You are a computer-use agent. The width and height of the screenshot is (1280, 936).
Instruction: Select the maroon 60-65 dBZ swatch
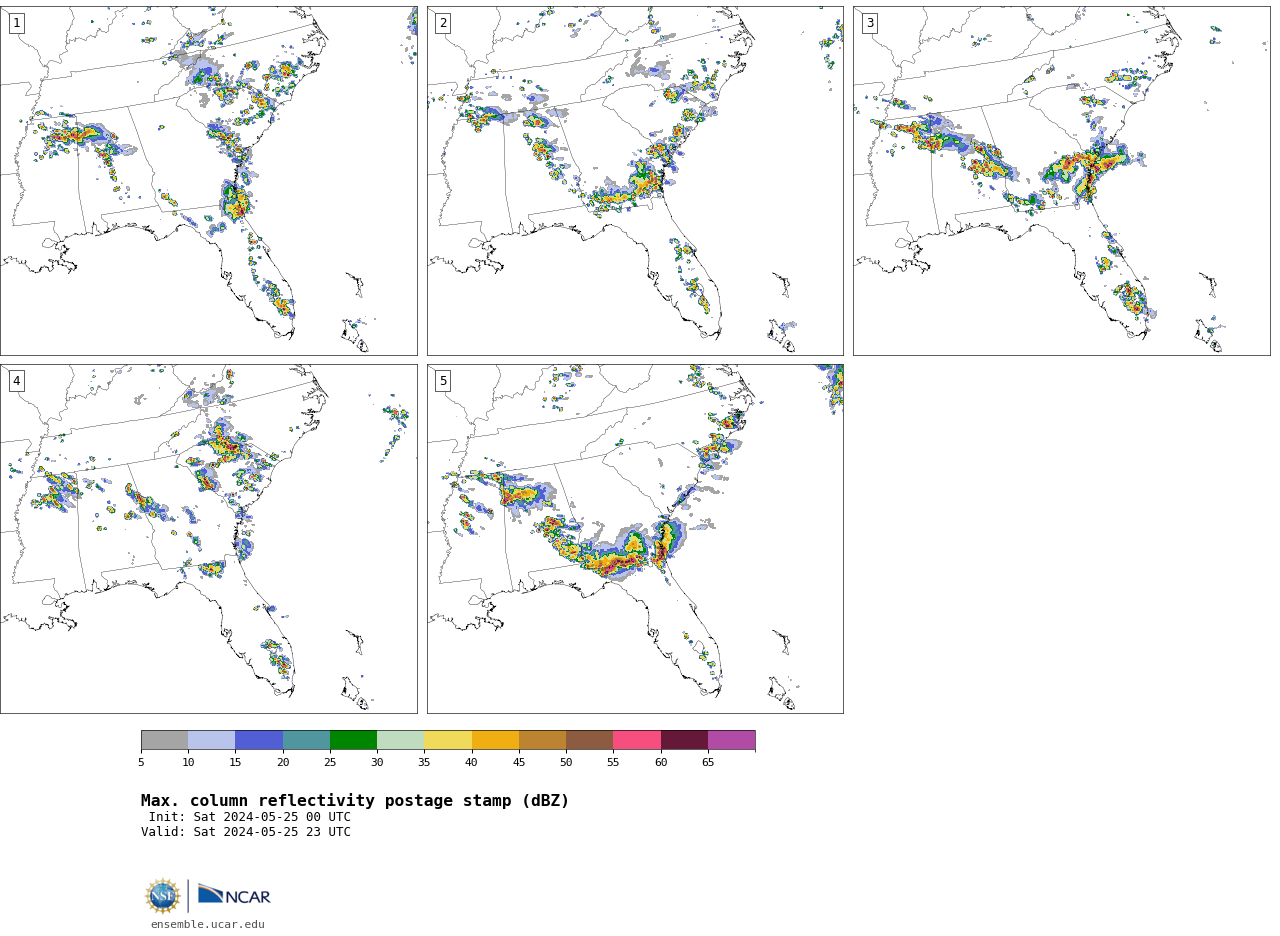click(x=684, y=740)
